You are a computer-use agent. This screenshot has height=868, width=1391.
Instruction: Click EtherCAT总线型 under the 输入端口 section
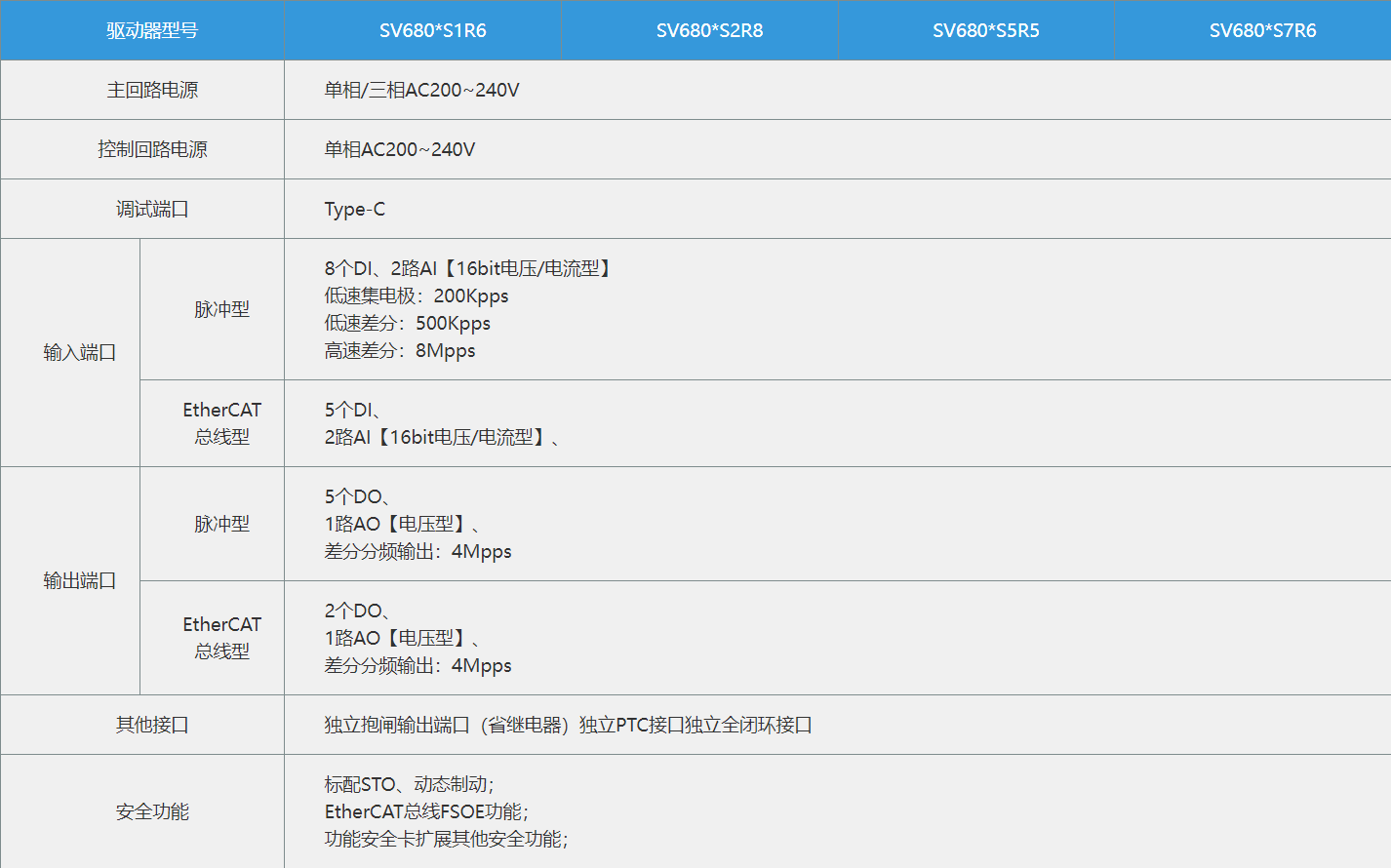click(221, 423)
